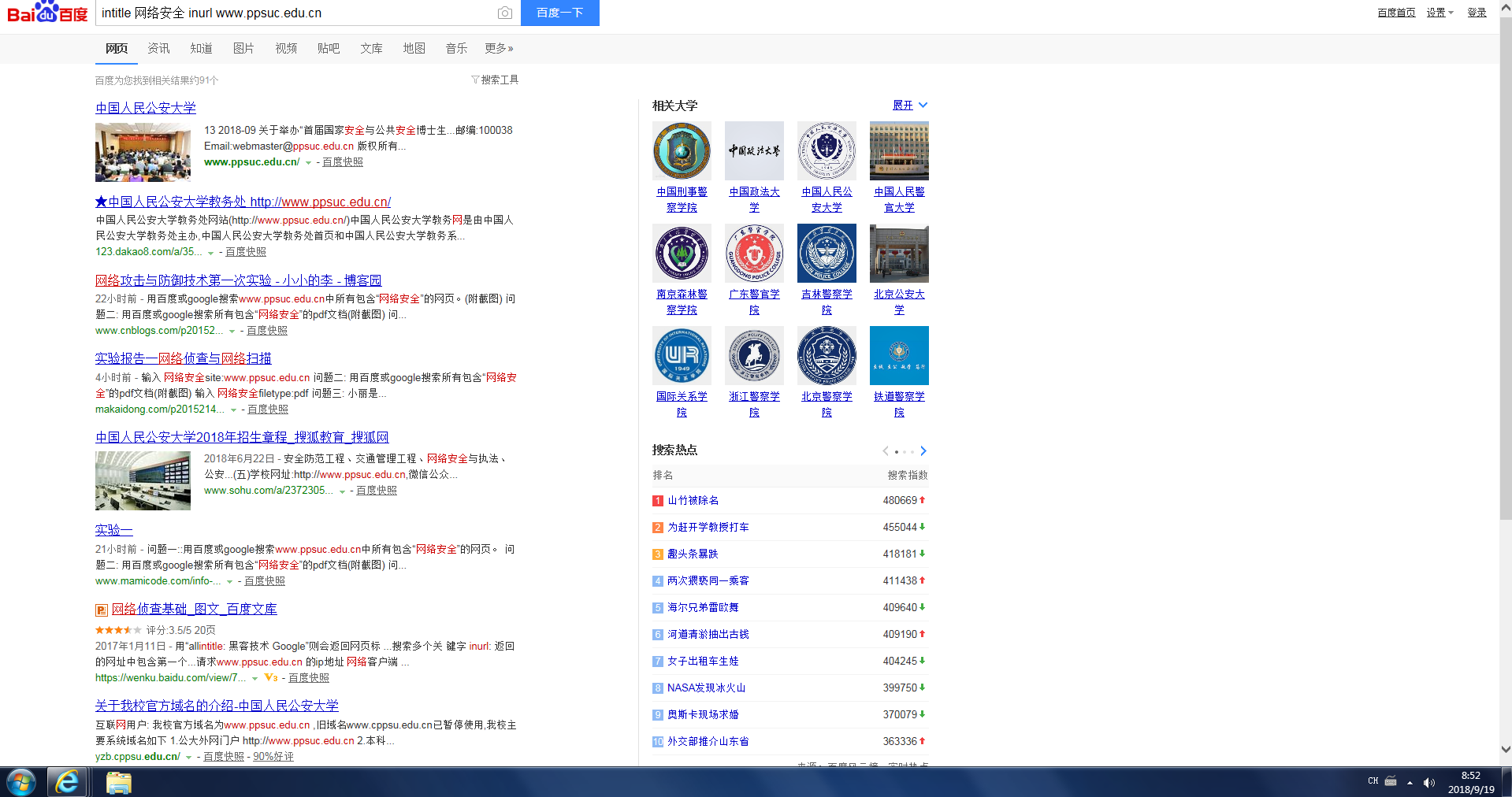Screen dimensions: 1512x797
Task: Click the Windows Start button
Action: point(21,782)
